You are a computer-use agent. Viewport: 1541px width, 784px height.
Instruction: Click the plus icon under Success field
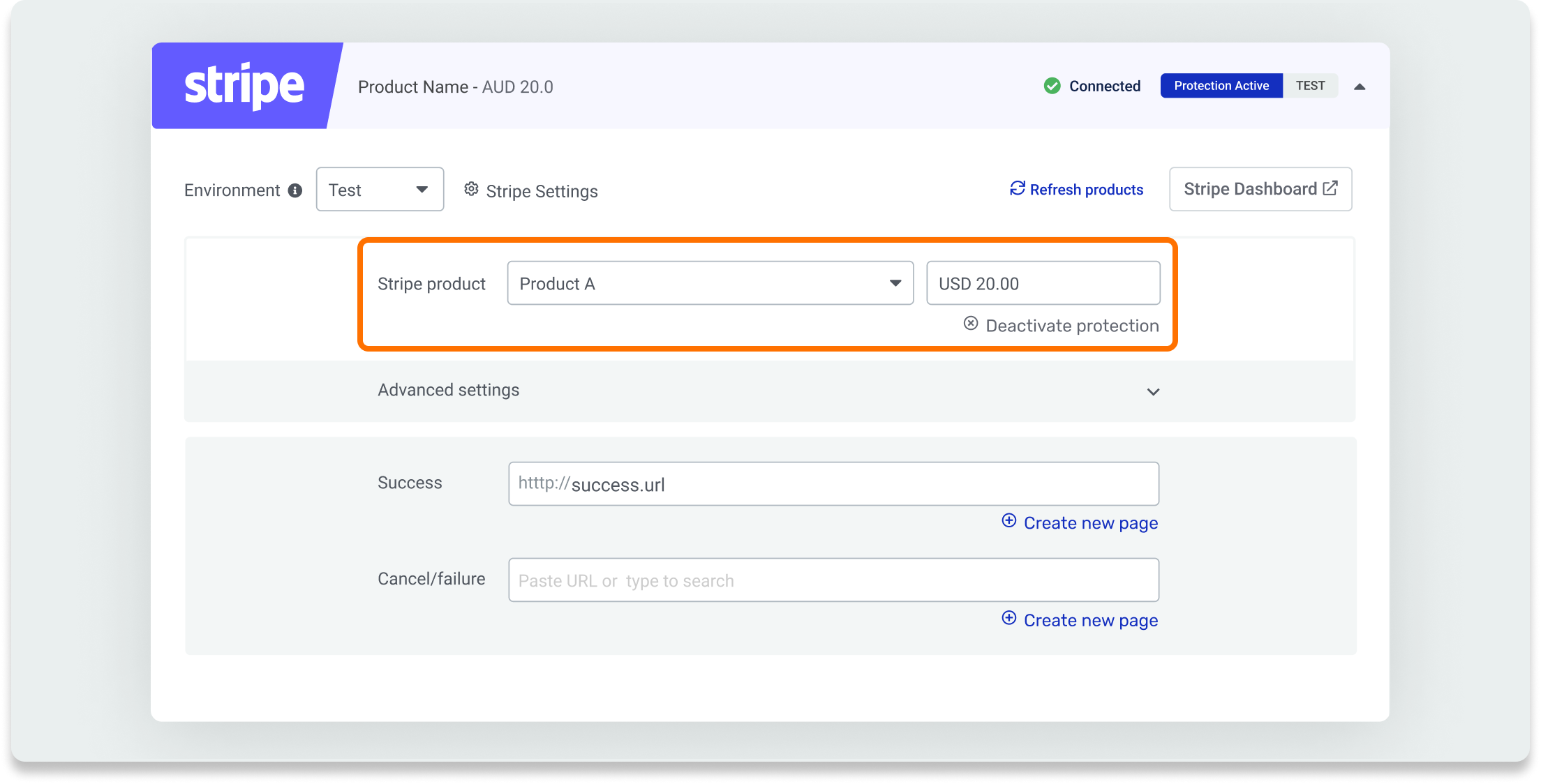(1009, 520)
